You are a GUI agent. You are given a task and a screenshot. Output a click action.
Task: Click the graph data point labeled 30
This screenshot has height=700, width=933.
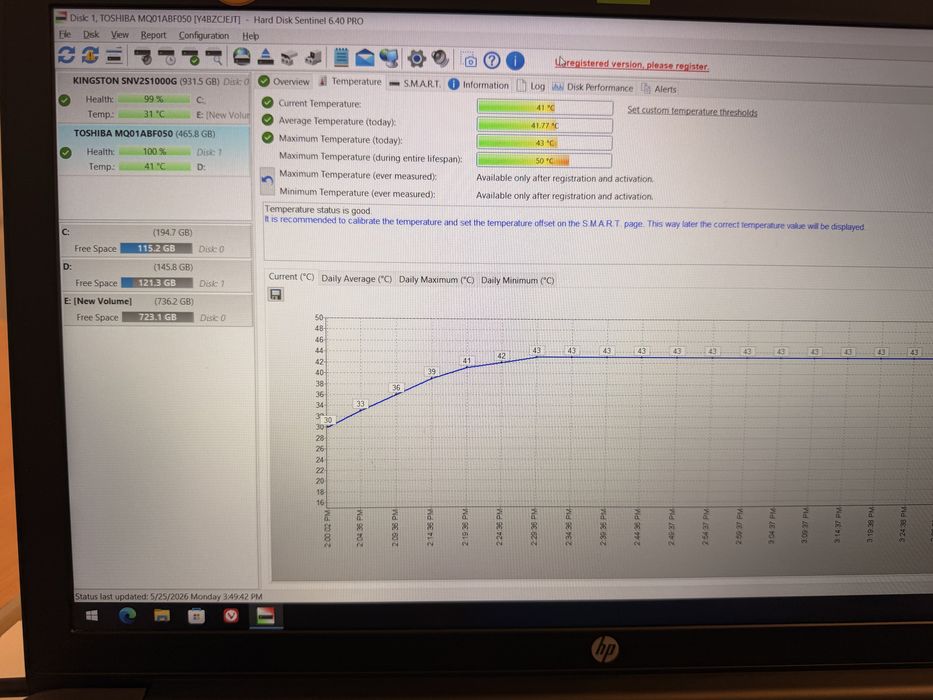click(327, 420)
